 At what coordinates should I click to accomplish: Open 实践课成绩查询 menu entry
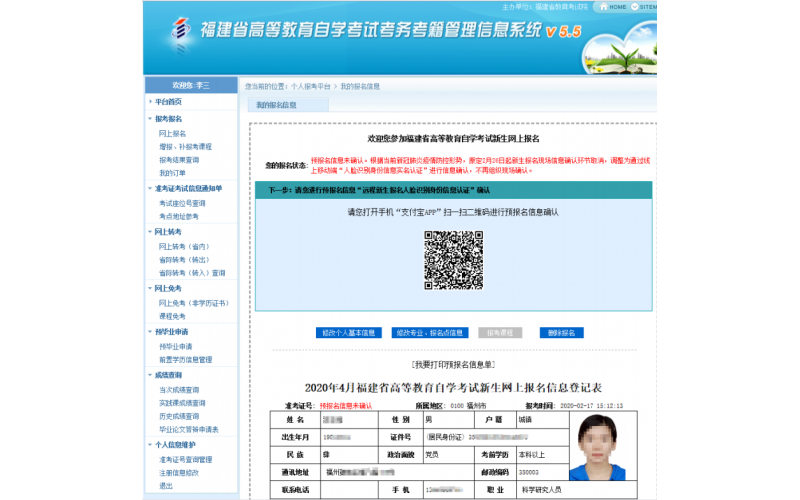[x=182, y=403]
